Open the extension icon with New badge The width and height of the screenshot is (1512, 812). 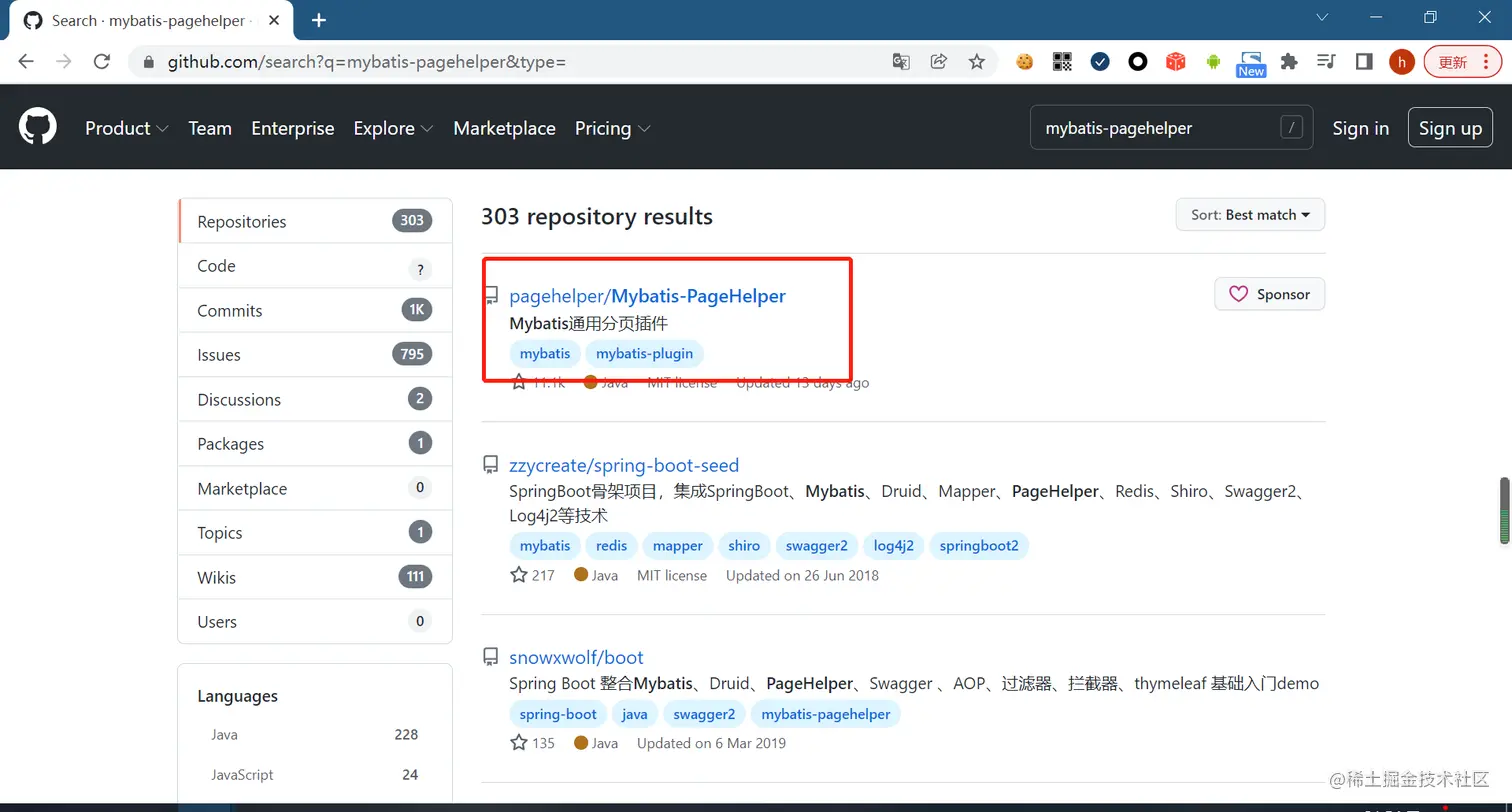[x=1251, y=64]
